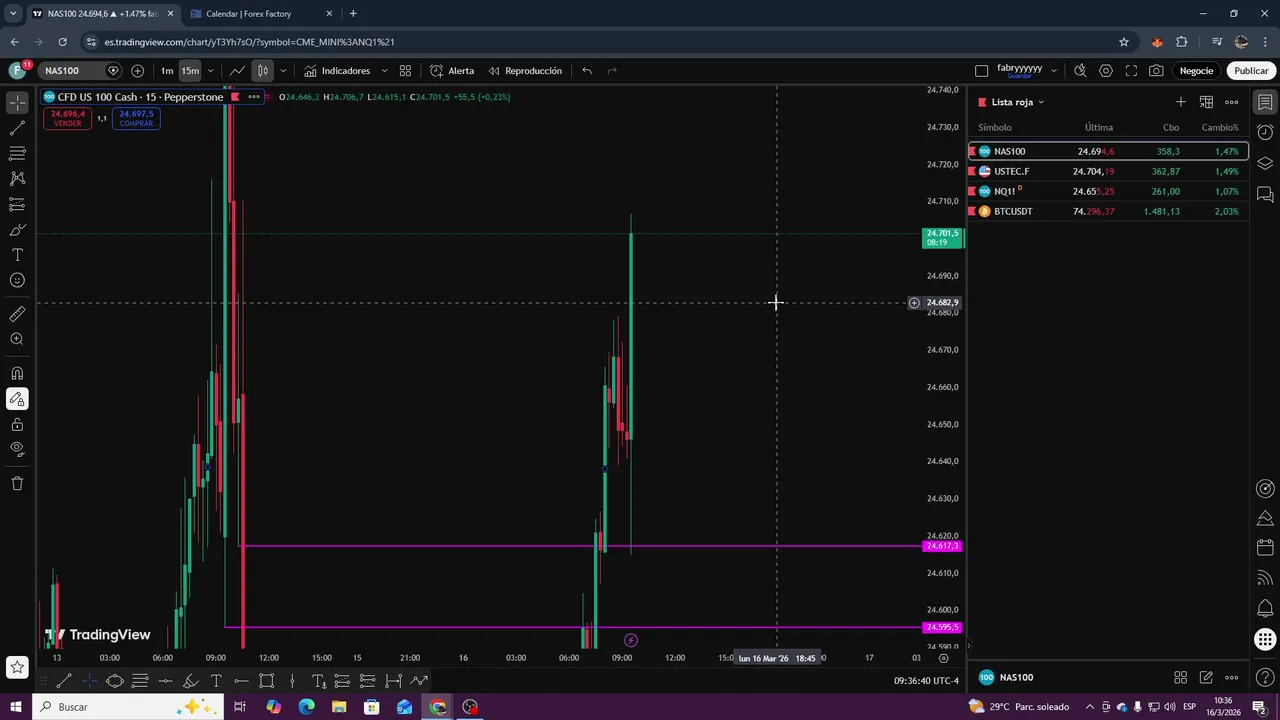Open the alerts clock panel in right sidebar
1280x720 pixels.
tap(1265, 132)
